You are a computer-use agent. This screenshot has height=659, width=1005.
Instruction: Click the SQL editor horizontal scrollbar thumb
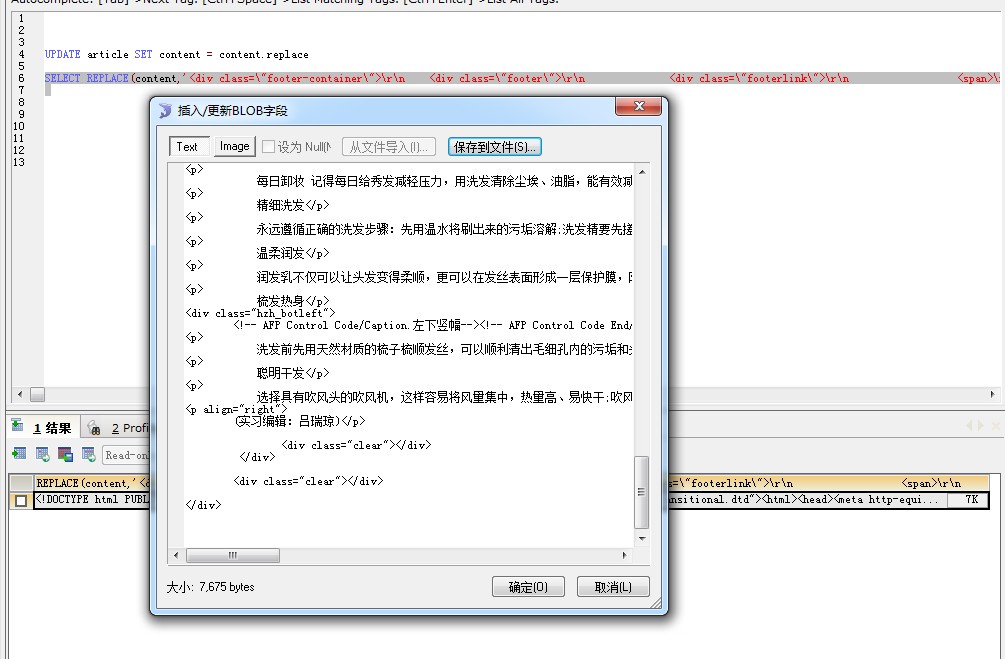(37, 394)
